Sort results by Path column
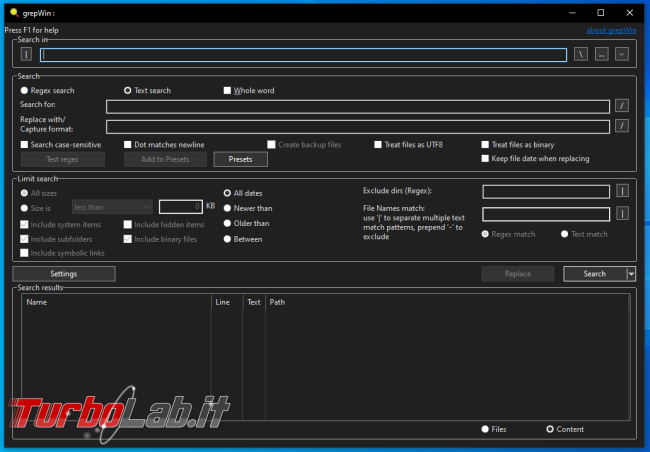The width and height of the screenshot is (650, 452). pyautogui.click(x=447, y=302)
